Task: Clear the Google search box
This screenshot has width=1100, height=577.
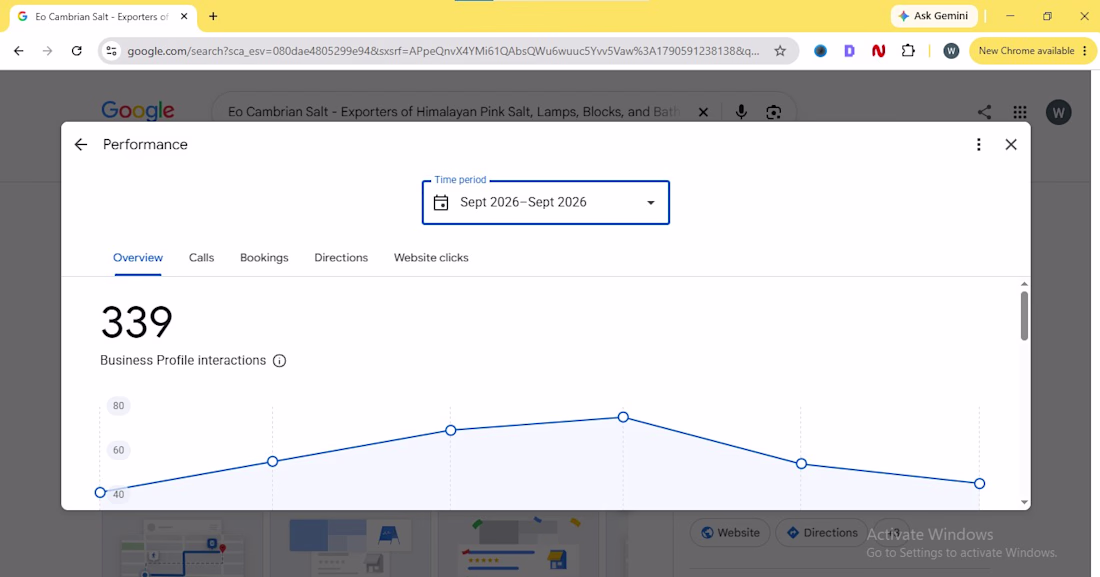Action: pos(703,112)
